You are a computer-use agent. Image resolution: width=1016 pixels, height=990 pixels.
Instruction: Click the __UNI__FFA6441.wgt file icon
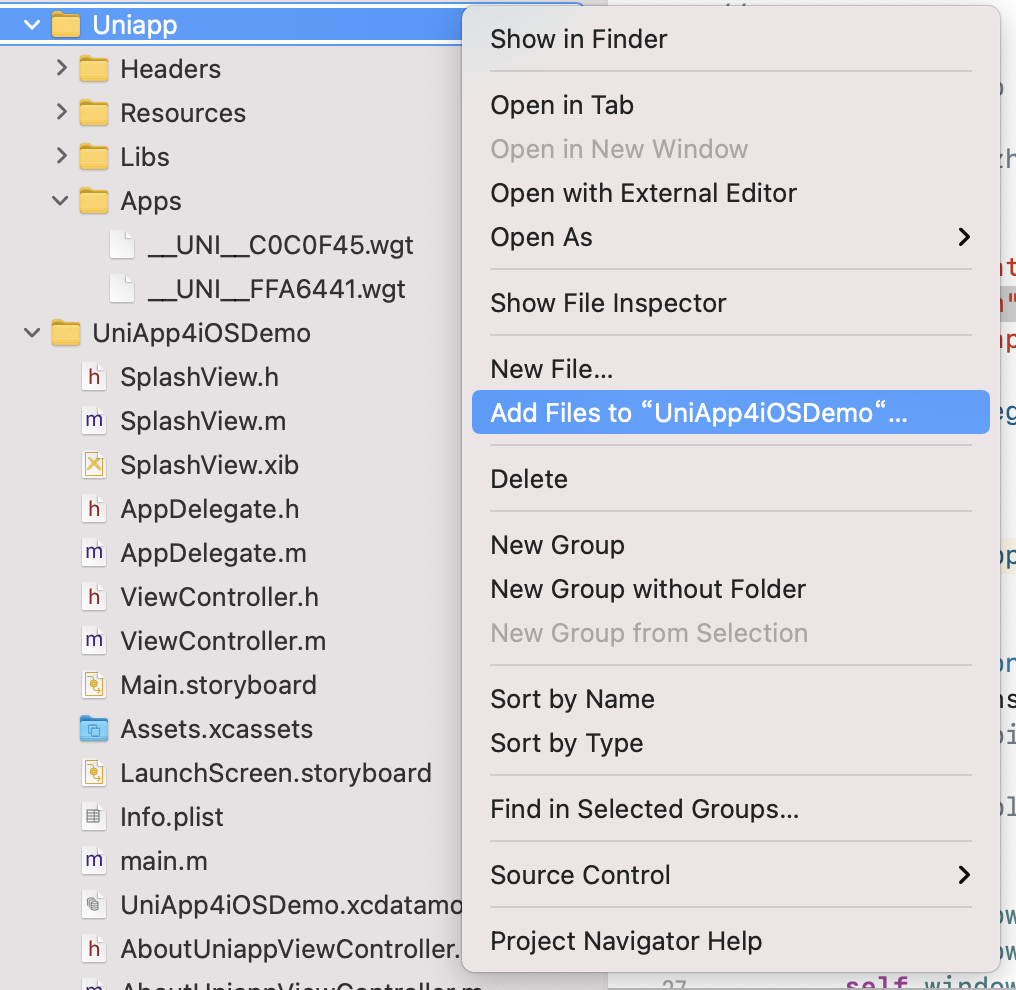[122, 289]
